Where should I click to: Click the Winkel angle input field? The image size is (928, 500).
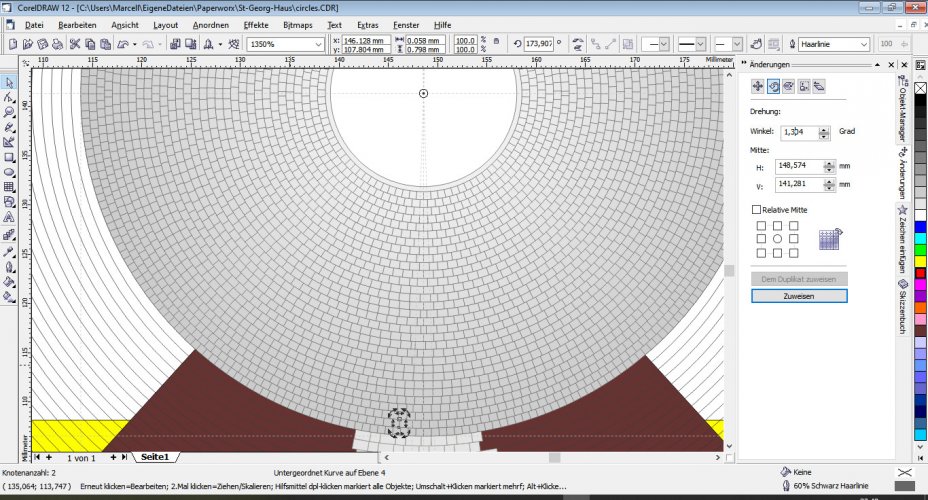(799, 132)
